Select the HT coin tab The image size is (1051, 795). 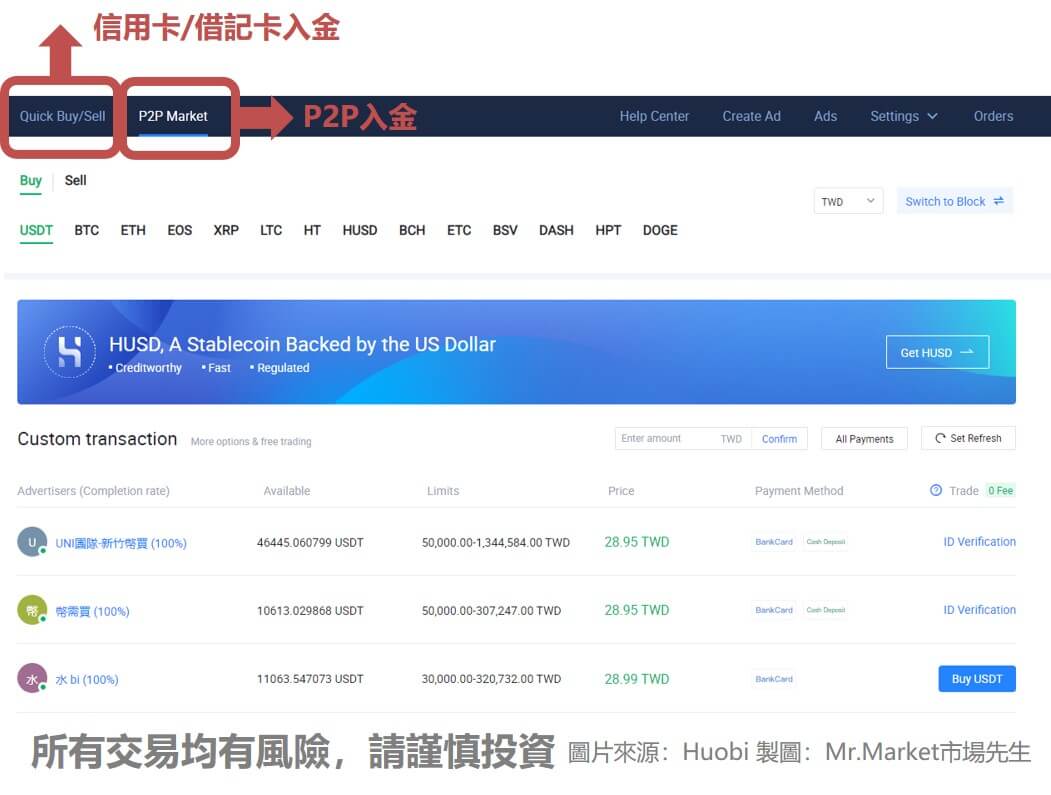pyautogui.click(x=312, y=231)
